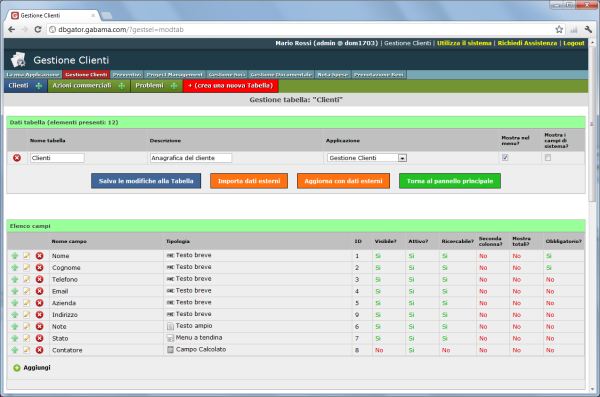Click the Campo Calcolato type text
600x397 pixels.
tap(201, 350)
